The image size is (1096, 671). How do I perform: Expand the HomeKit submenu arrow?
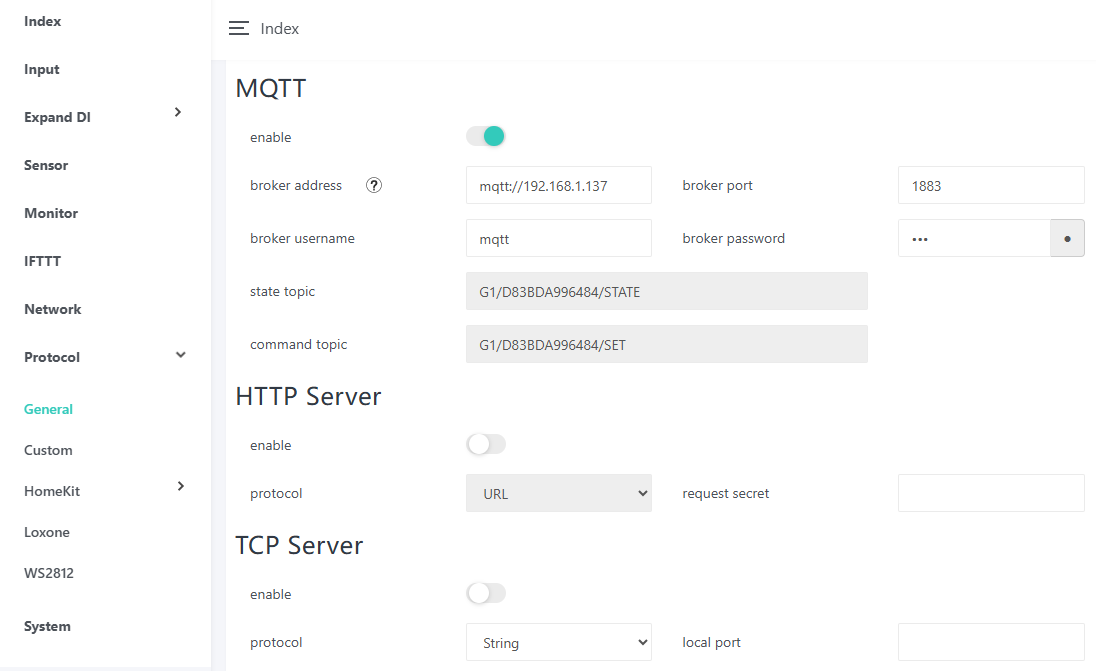[181, 486]
